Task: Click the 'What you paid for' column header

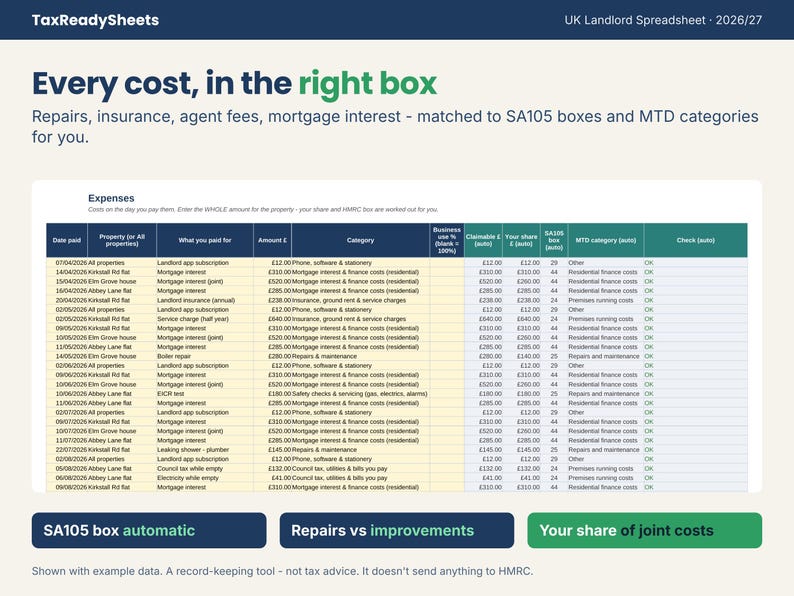Action: click(x=205, y=240)
